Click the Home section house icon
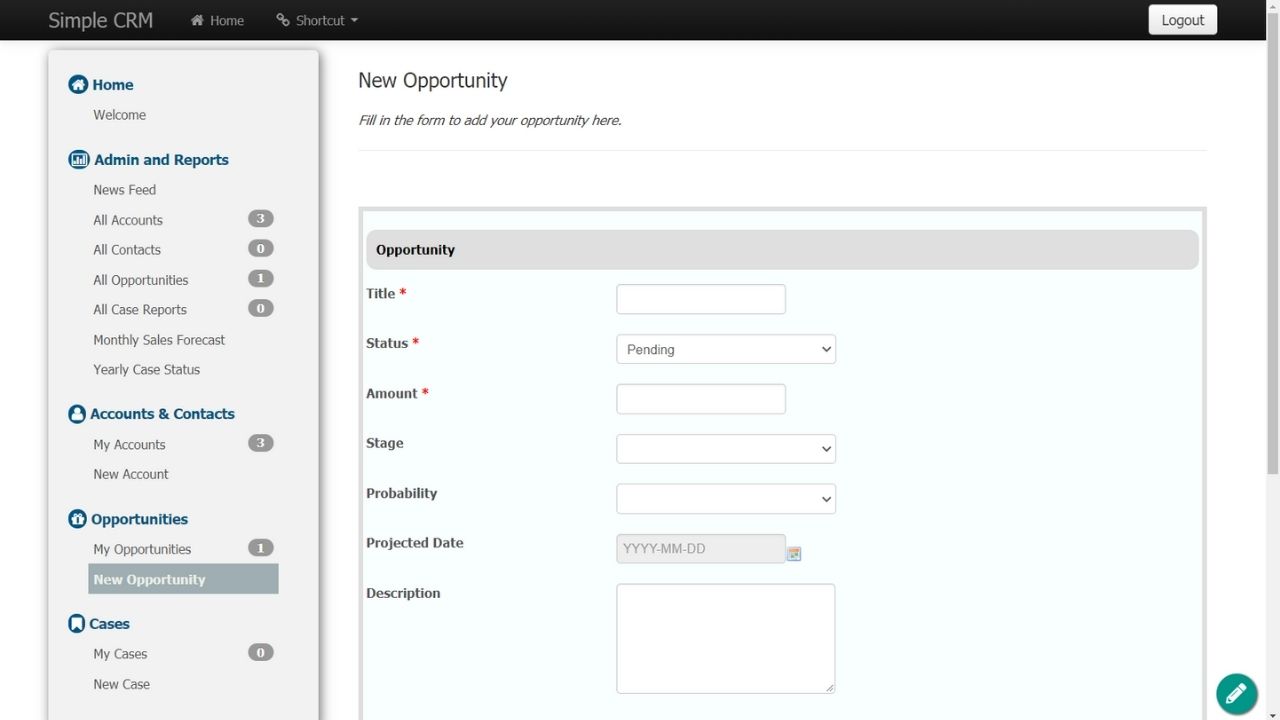This screenshot has height=720, width=1280. (x=78, y=85)
